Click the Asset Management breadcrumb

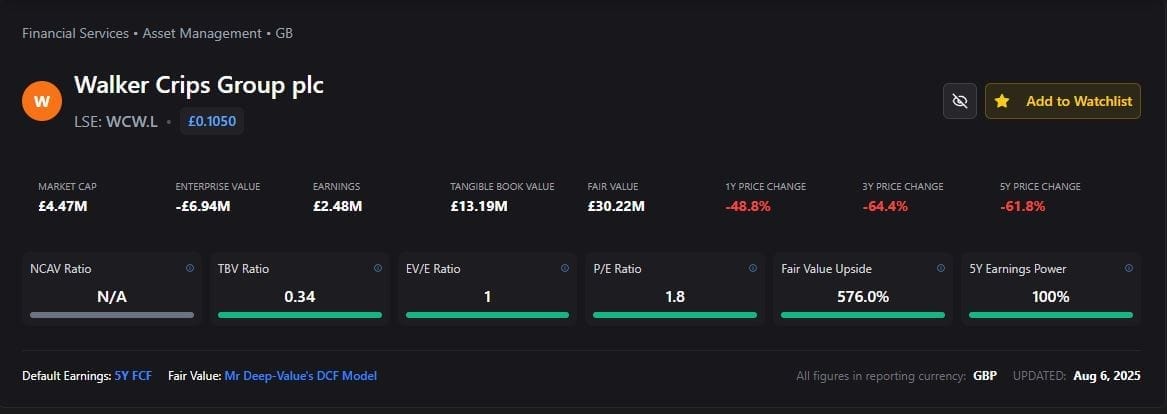202,34
